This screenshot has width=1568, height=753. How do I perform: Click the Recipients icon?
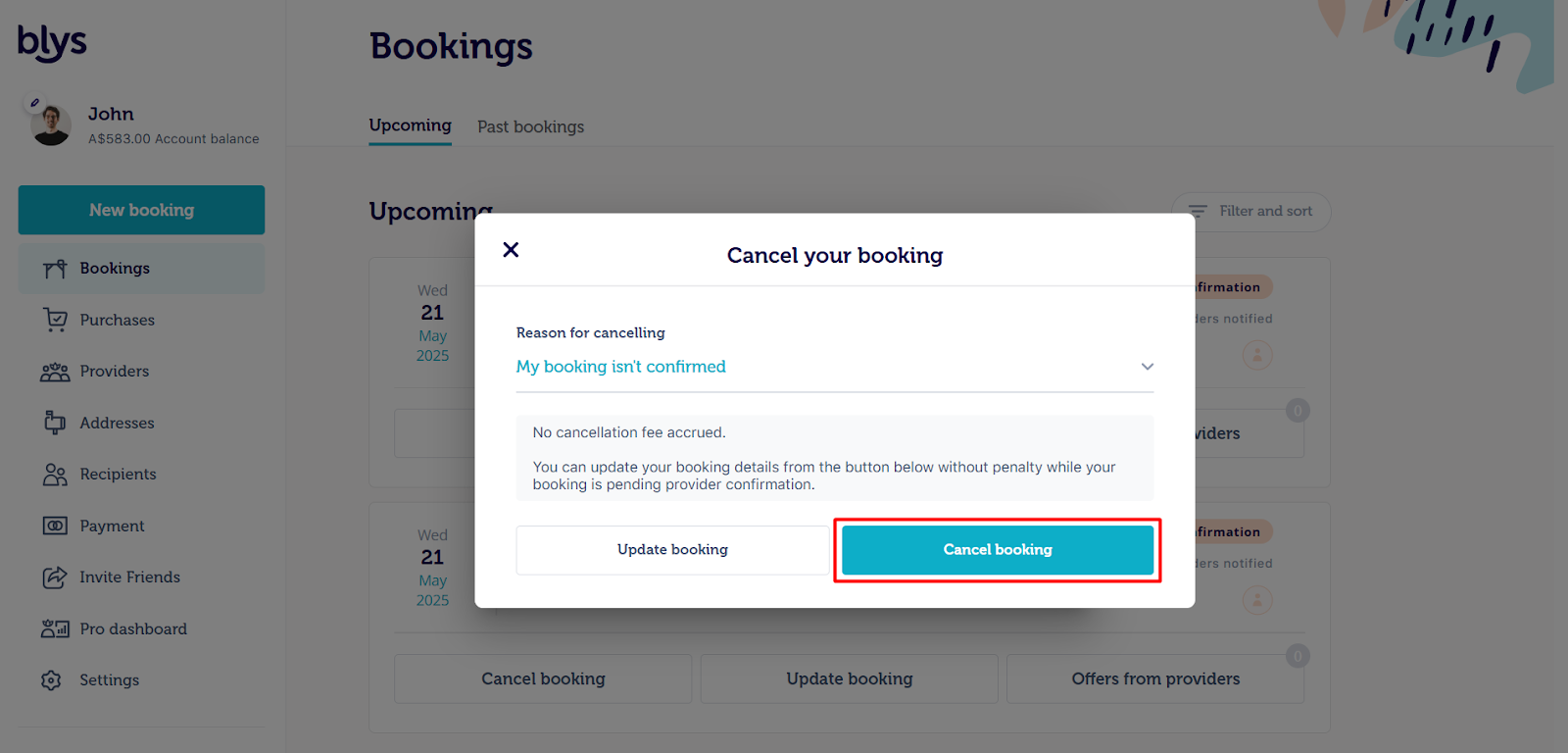coord(55,475)
